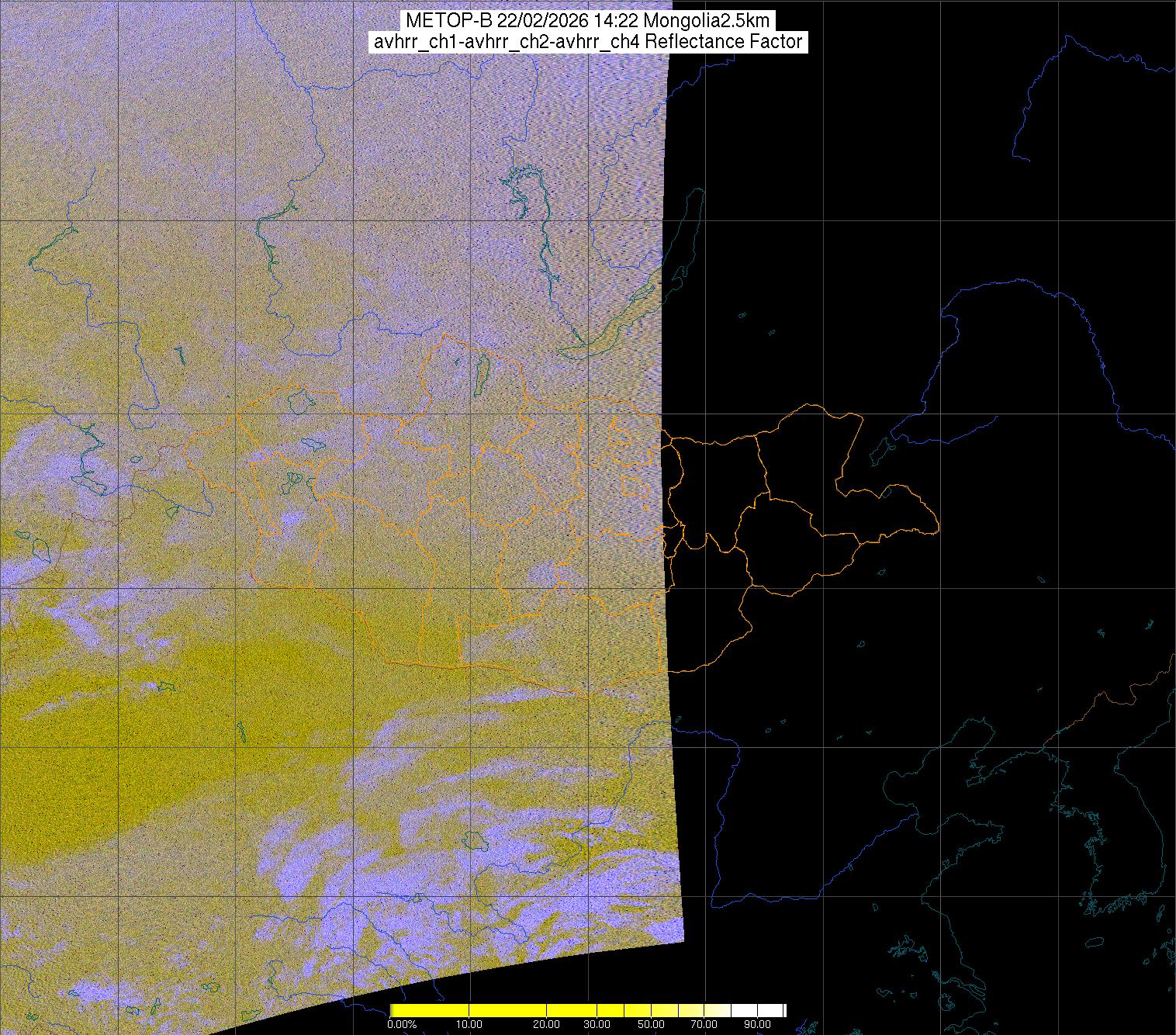This screenshot has width=1176, height=1035.
Task: Pick the solid yellow colorbar segment
Action: 465,1010
